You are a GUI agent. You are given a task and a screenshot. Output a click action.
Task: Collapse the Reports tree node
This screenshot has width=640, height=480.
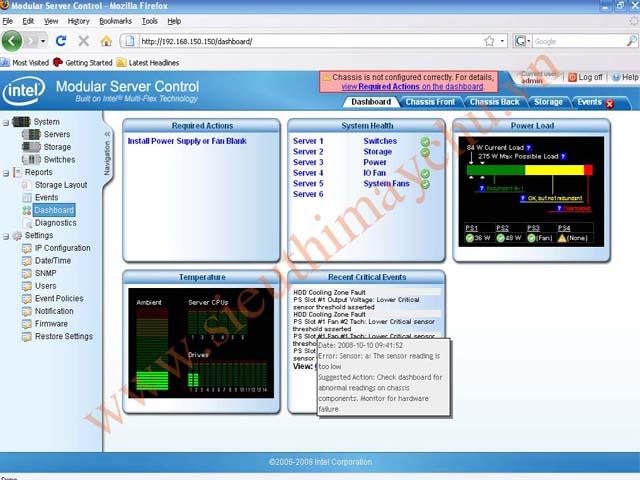[6, 173]
